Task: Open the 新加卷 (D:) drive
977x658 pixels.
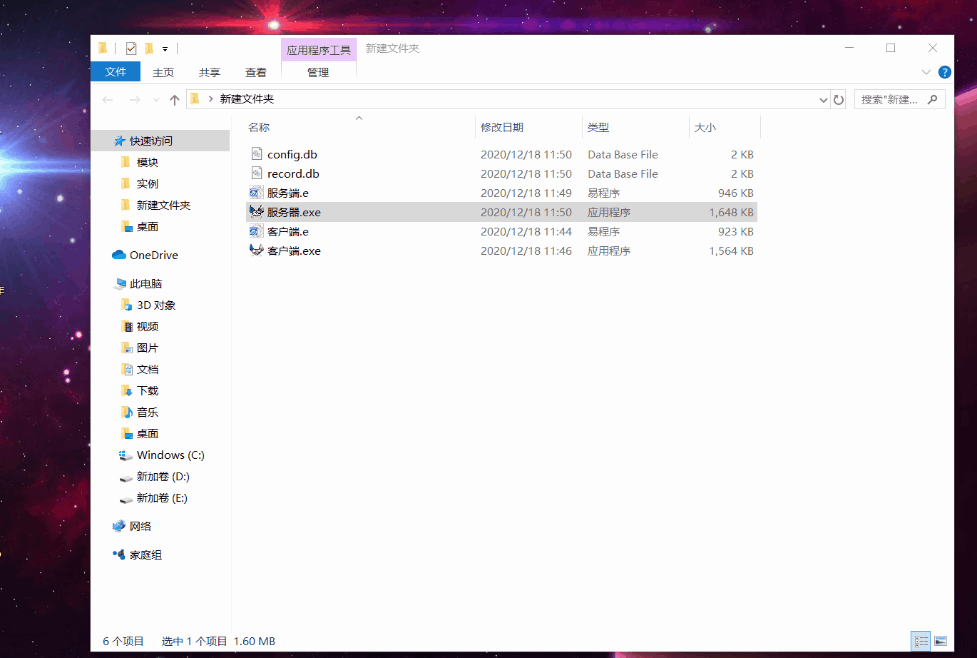Action: click(163, 476)
